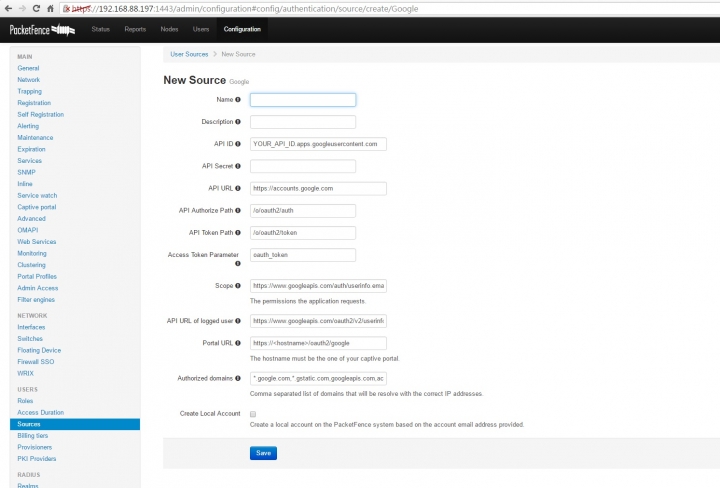
Task: Click the insecure https warning icon
Action: point(67,8)
